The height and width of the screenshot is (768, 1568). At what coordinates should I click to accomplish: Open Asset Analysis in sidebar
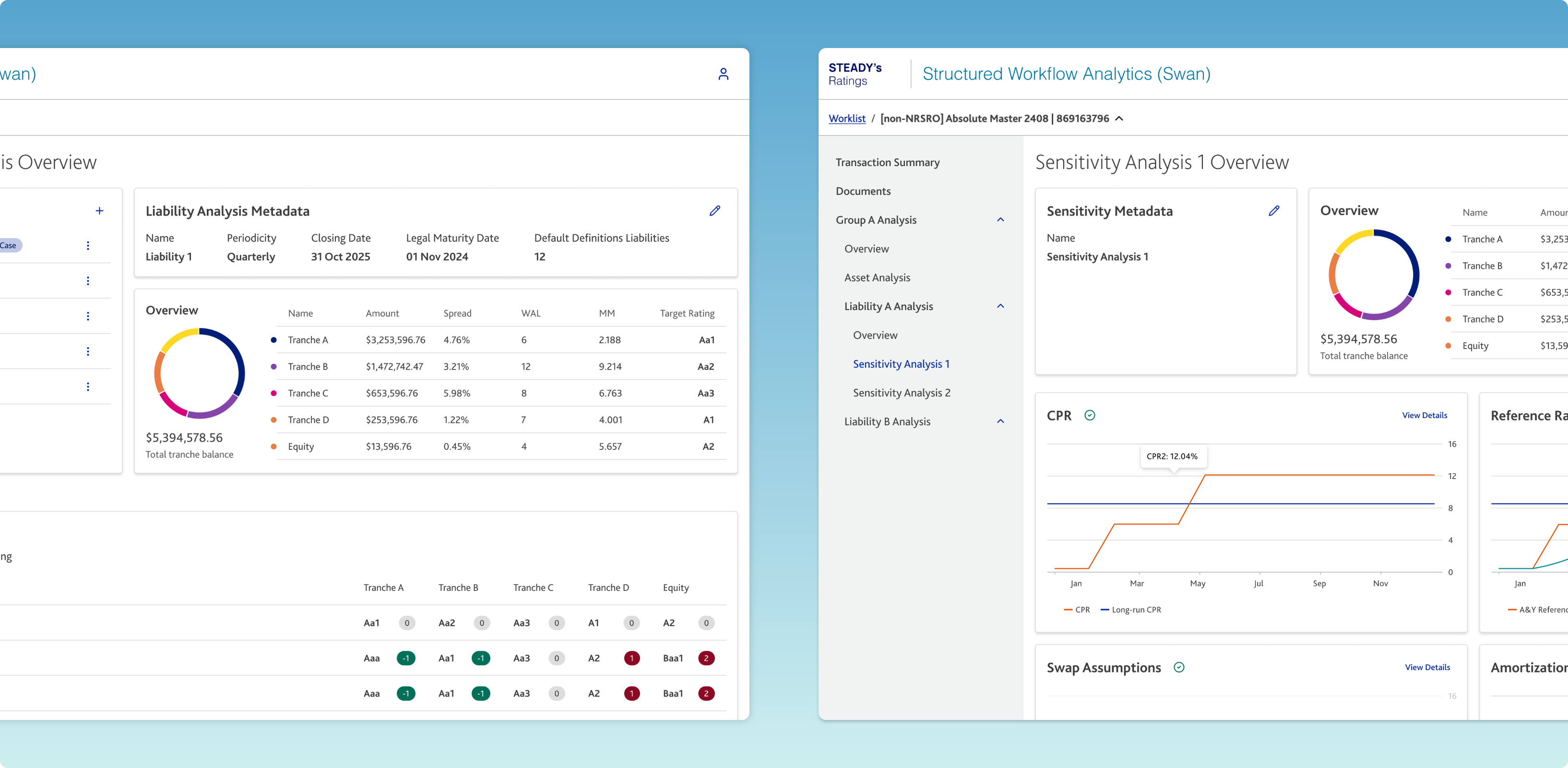click(x=877, y=278)
